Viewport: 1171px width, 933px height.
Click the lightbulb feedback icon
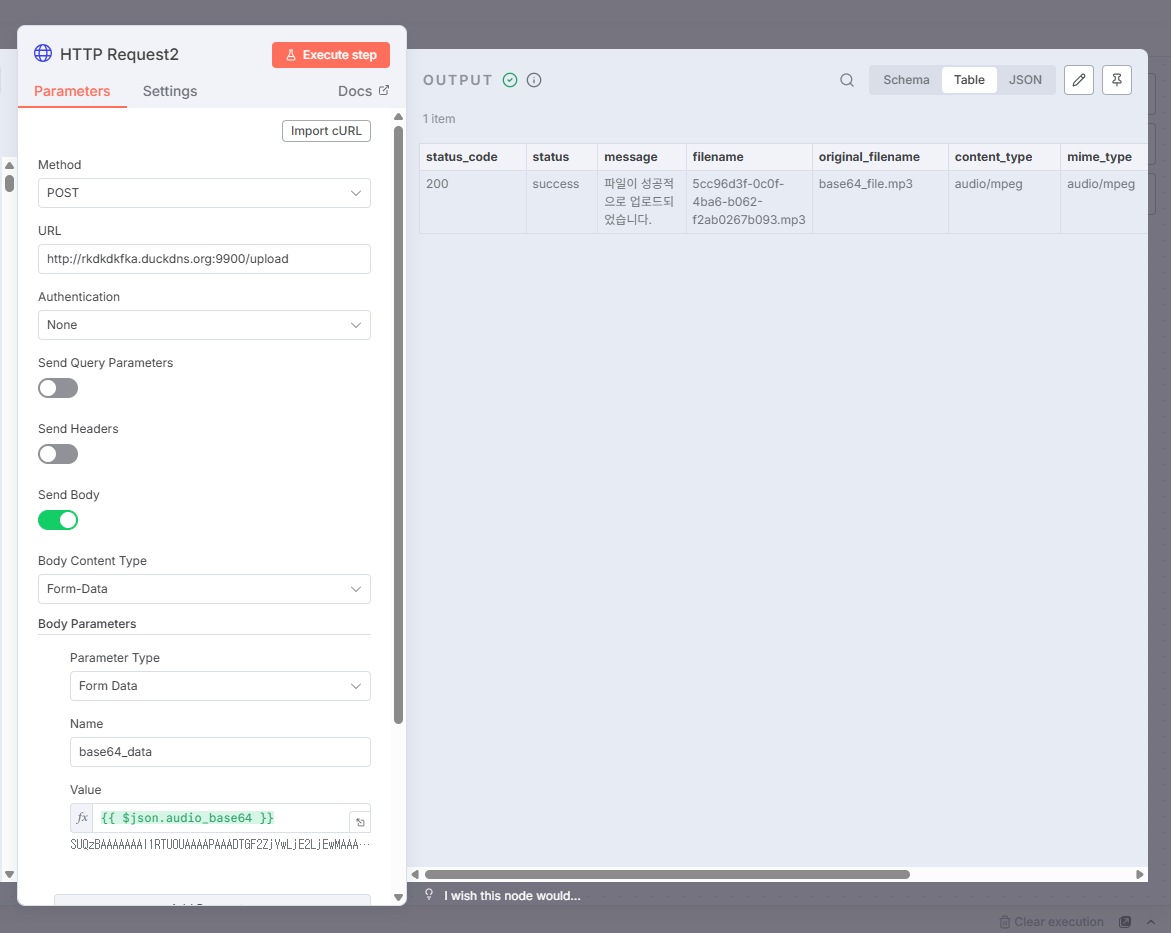429,894
